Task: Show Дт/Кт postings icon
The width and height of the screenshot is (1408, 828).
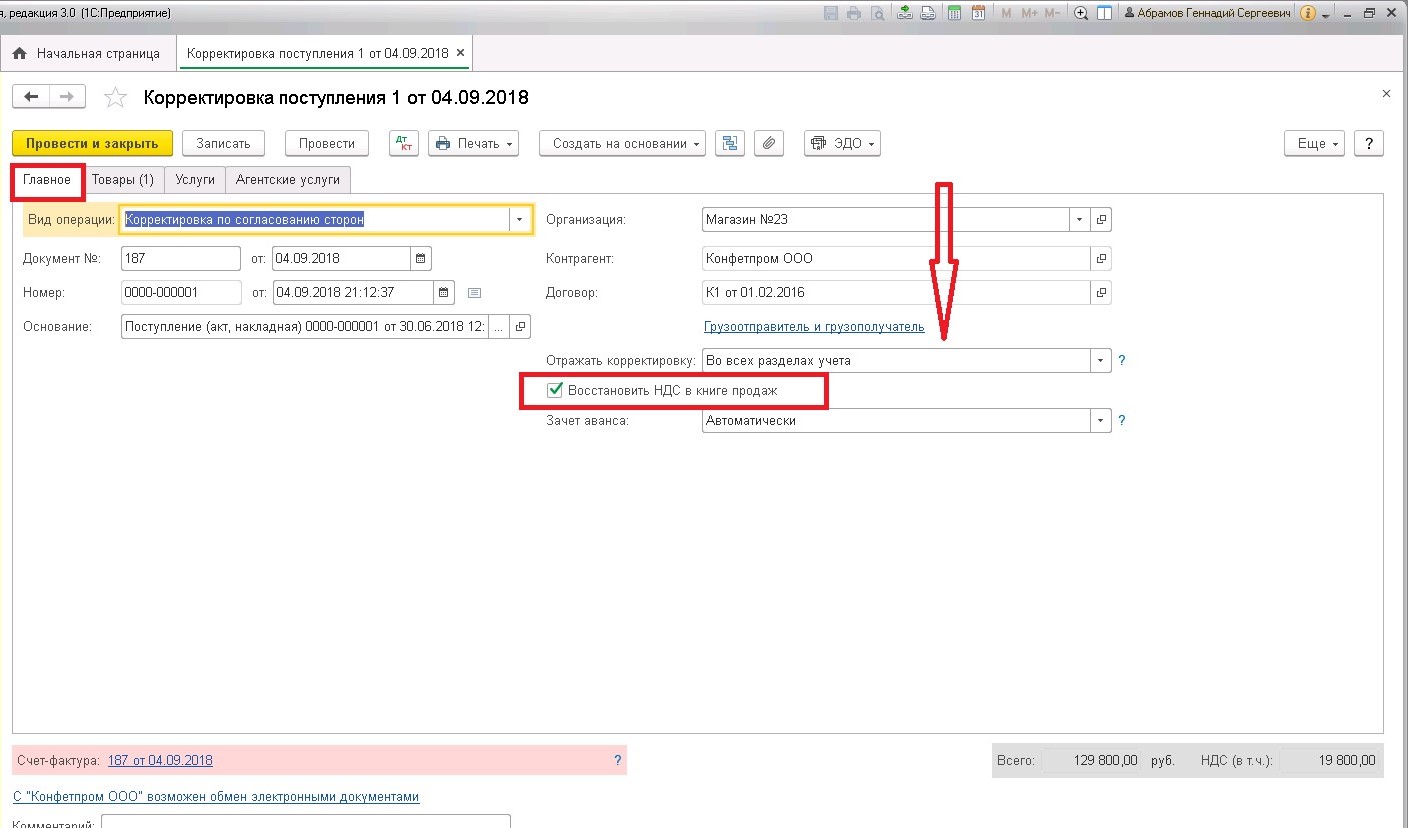Action: coord(404,144)
